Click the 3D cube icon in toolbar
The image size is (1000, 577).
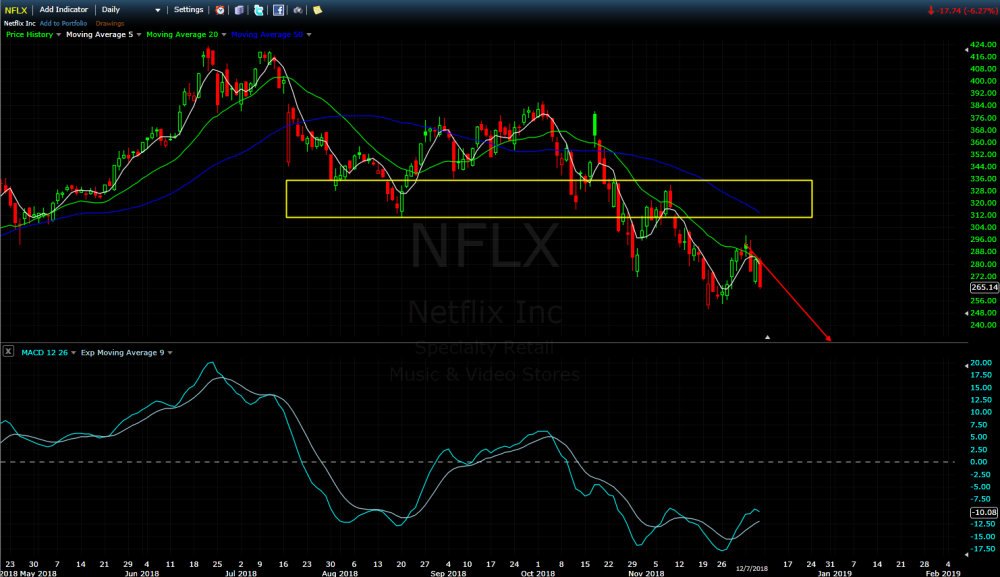(238, 10)
